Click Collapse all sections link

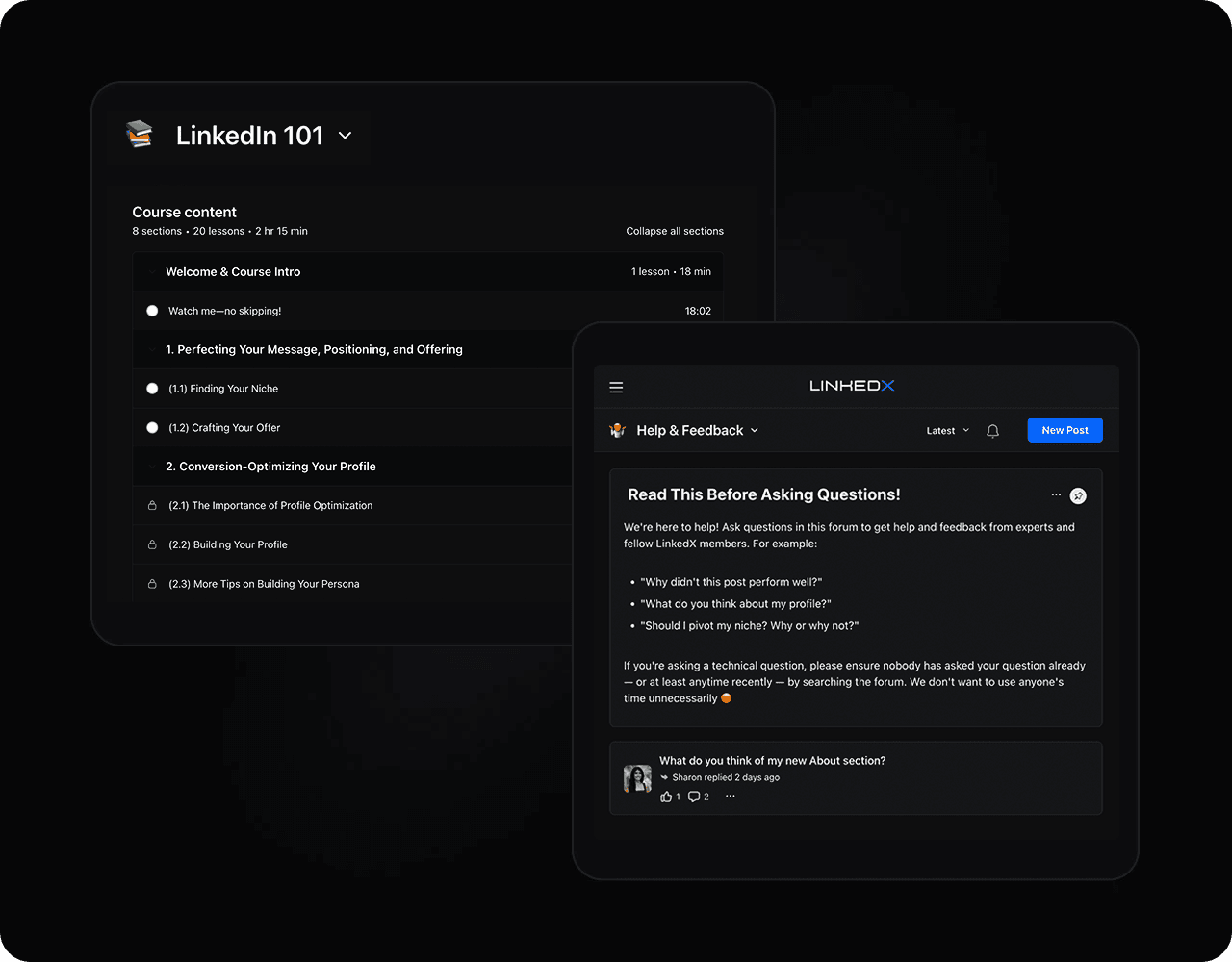(675, 231)
